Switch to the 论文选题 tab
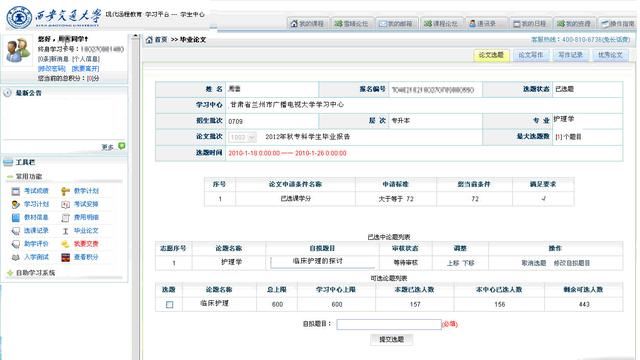Viewport: 640px width, 360px height. coord(491,55)
